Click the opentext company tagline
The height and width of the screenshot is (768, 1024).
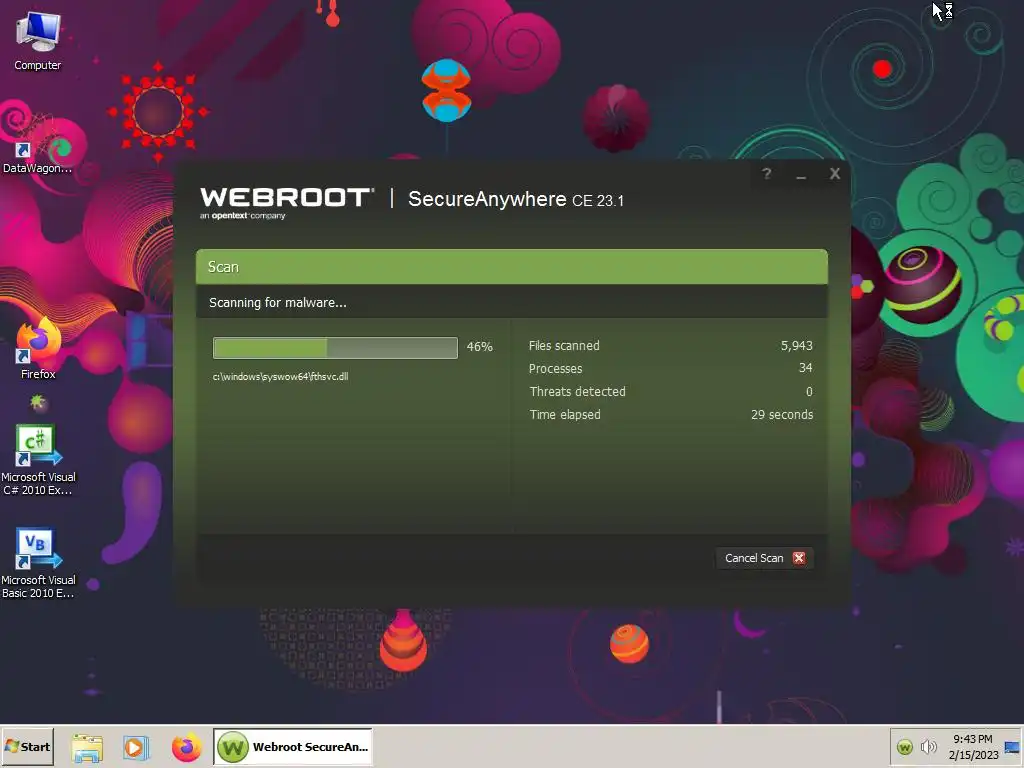click(x=242, y=216)
